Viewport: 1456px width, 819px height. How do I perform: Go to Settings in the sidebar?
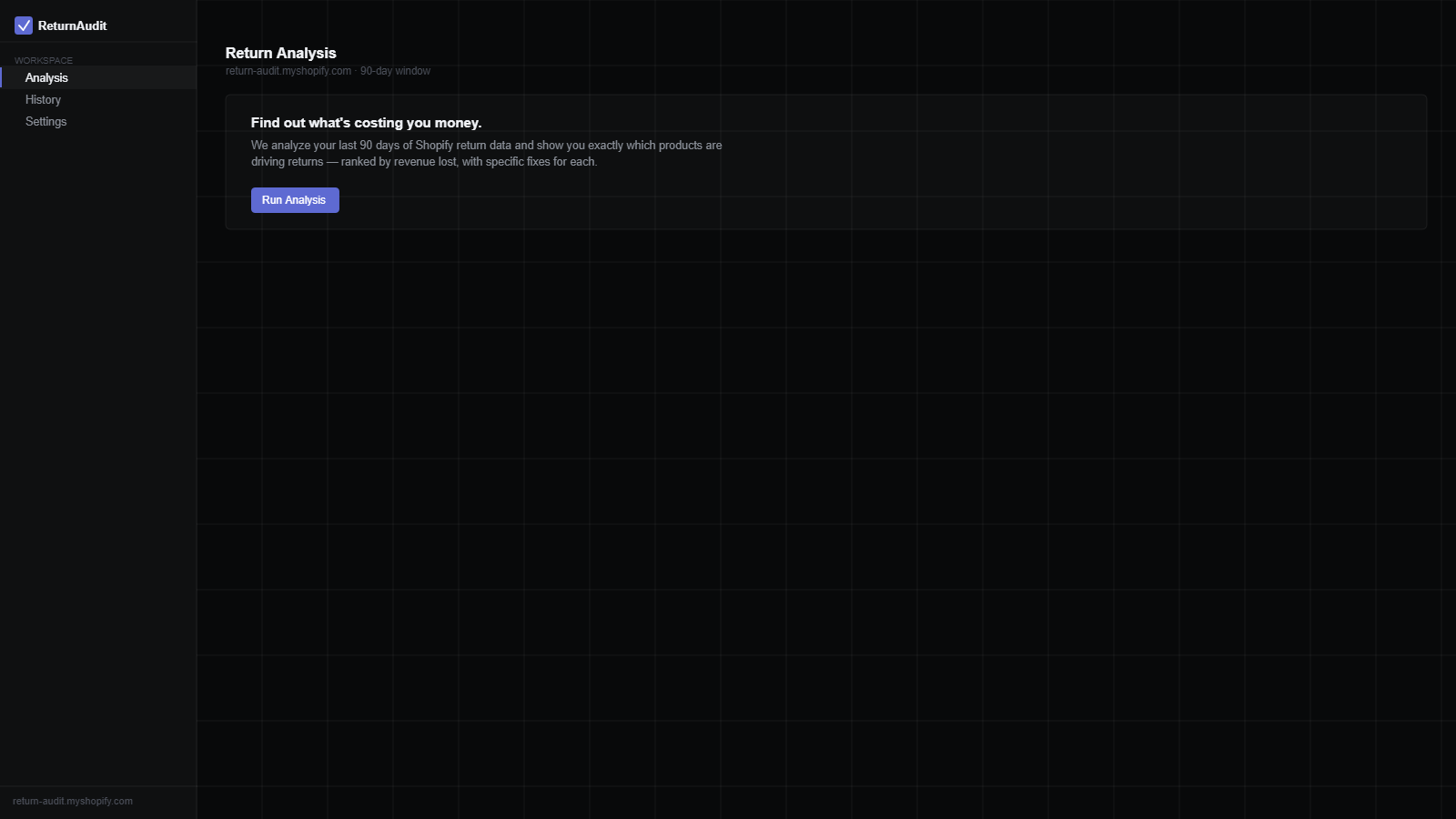(98, 121)
